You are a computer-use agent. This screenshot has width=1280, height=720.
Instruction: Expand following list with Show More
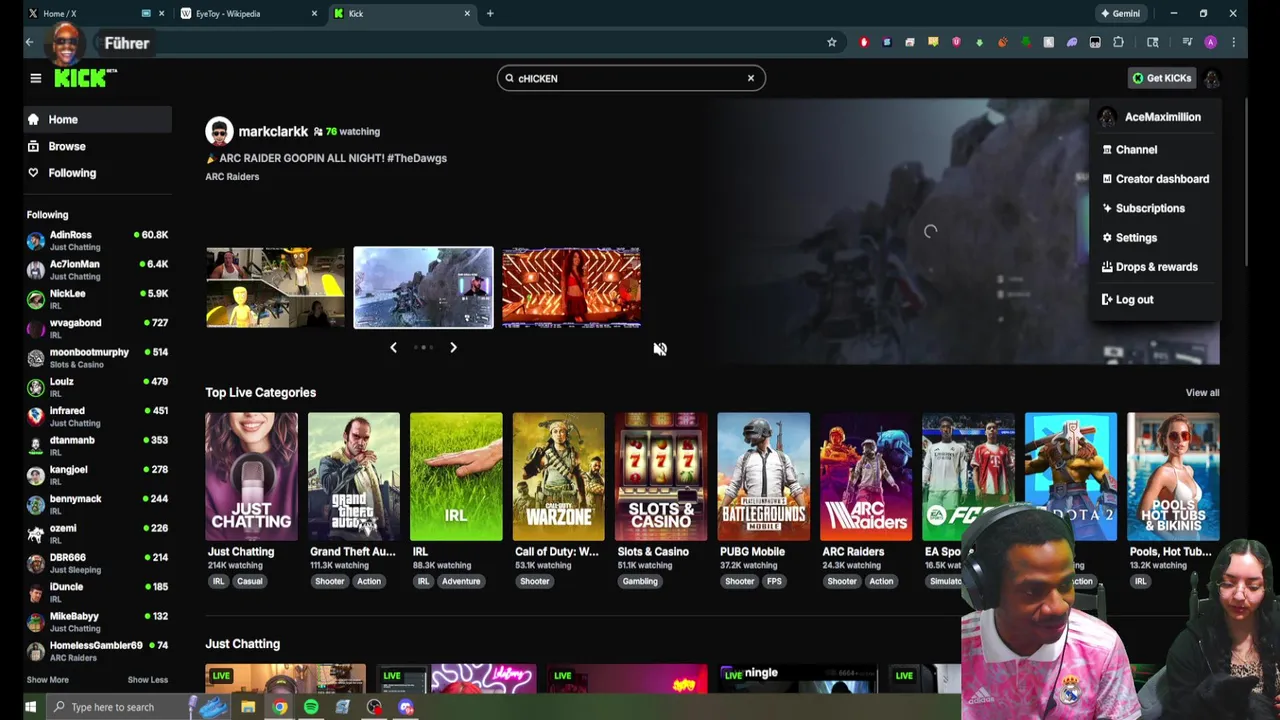click(47, 680)
